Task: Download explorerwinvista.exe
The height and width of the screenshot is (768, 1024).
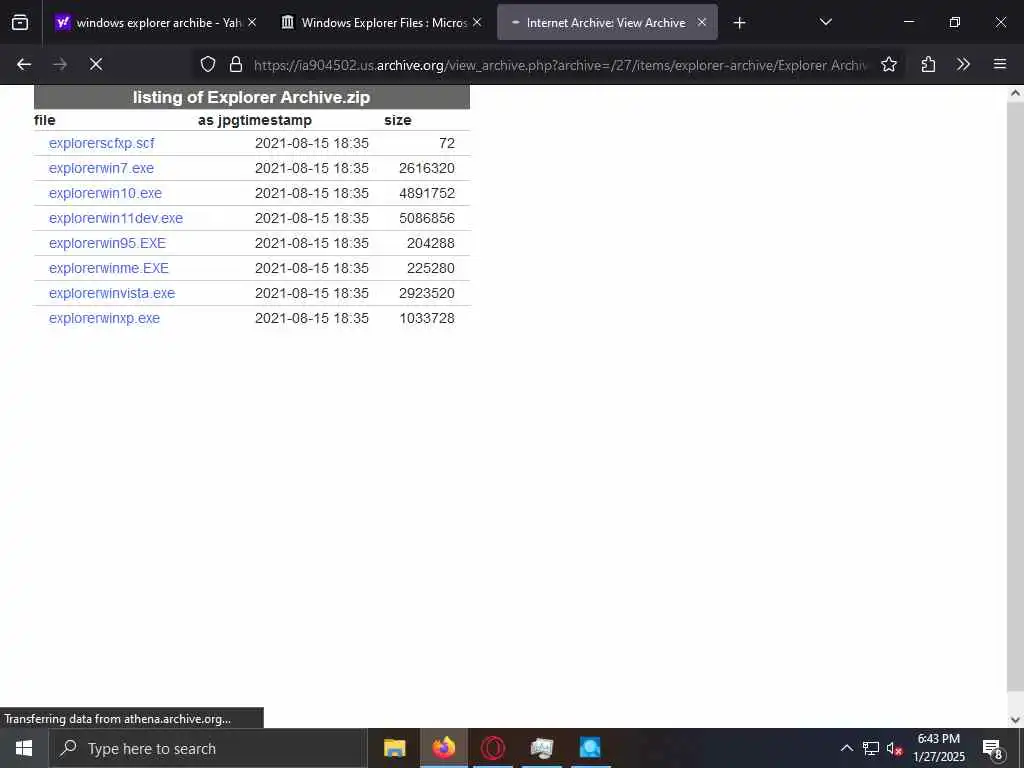Action: coord(112,293)
